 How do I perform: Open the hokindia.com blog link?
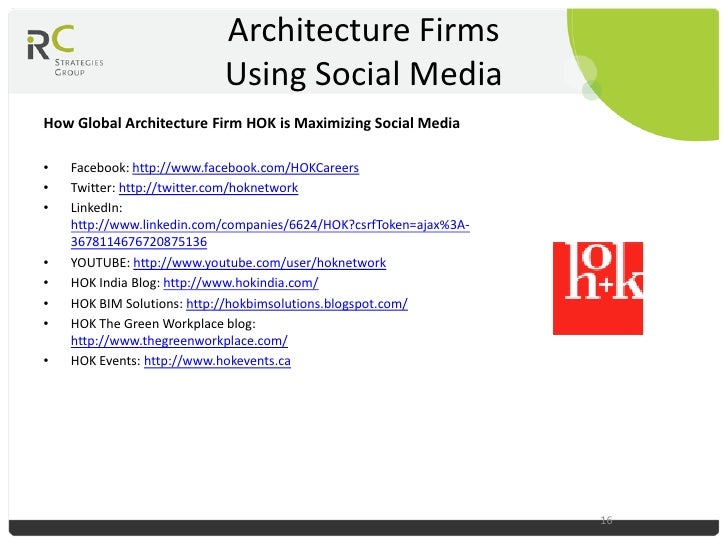(x=241, y=283)
